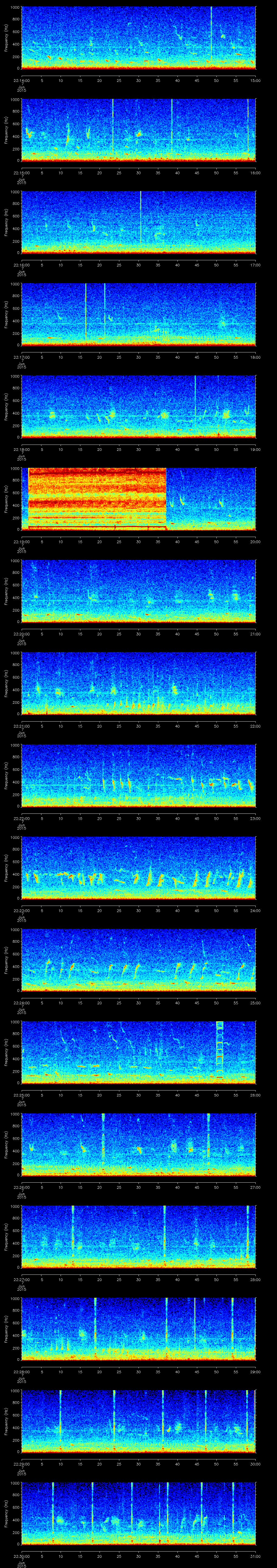Select the red broadband noise block in 22:19:00 spectrogram

point(97,499)
